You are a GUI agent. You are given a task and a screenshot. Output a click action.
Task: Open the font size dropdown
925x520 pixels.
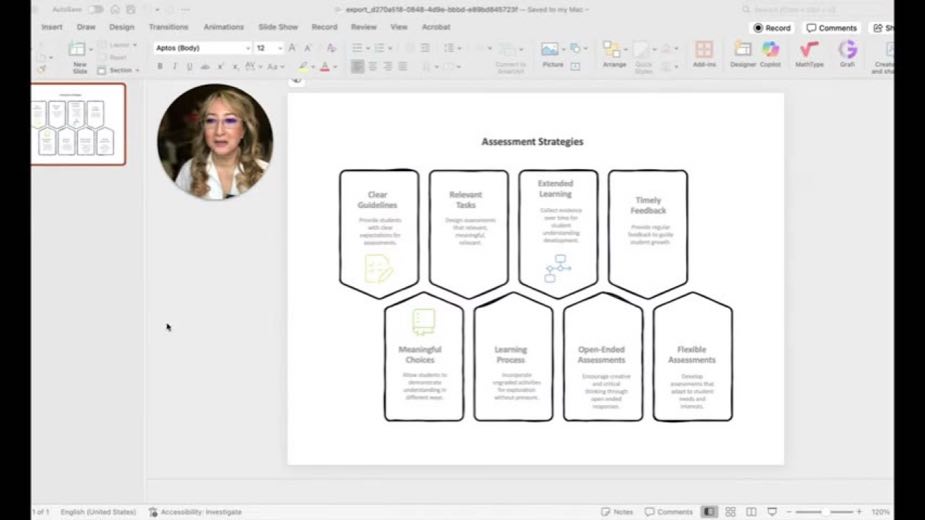[x=280, y=48]
